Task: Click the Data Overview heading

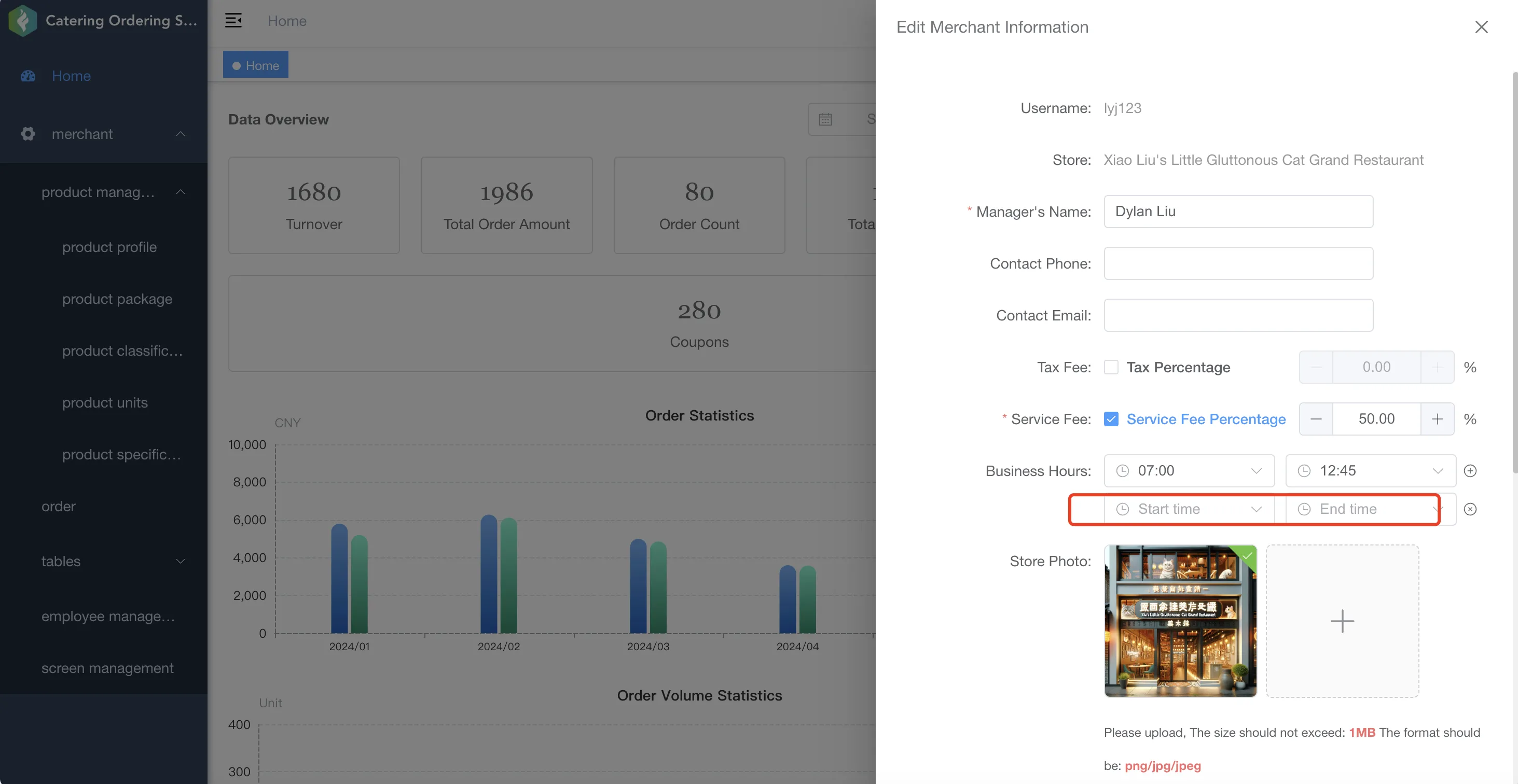Action: (279, 120)
